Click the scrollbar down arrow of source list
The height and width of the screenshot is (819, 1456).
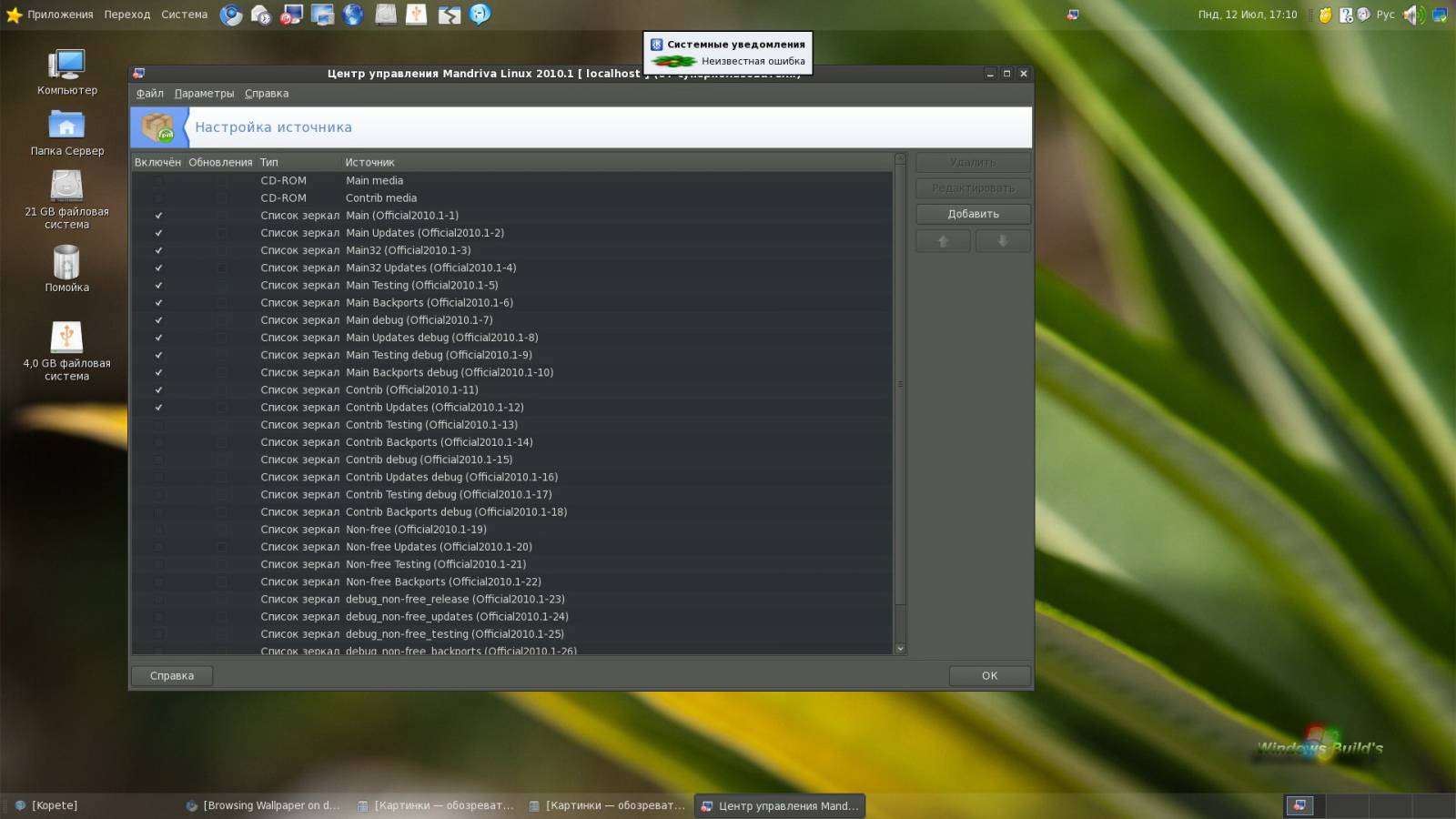click(x=900, y=649)
